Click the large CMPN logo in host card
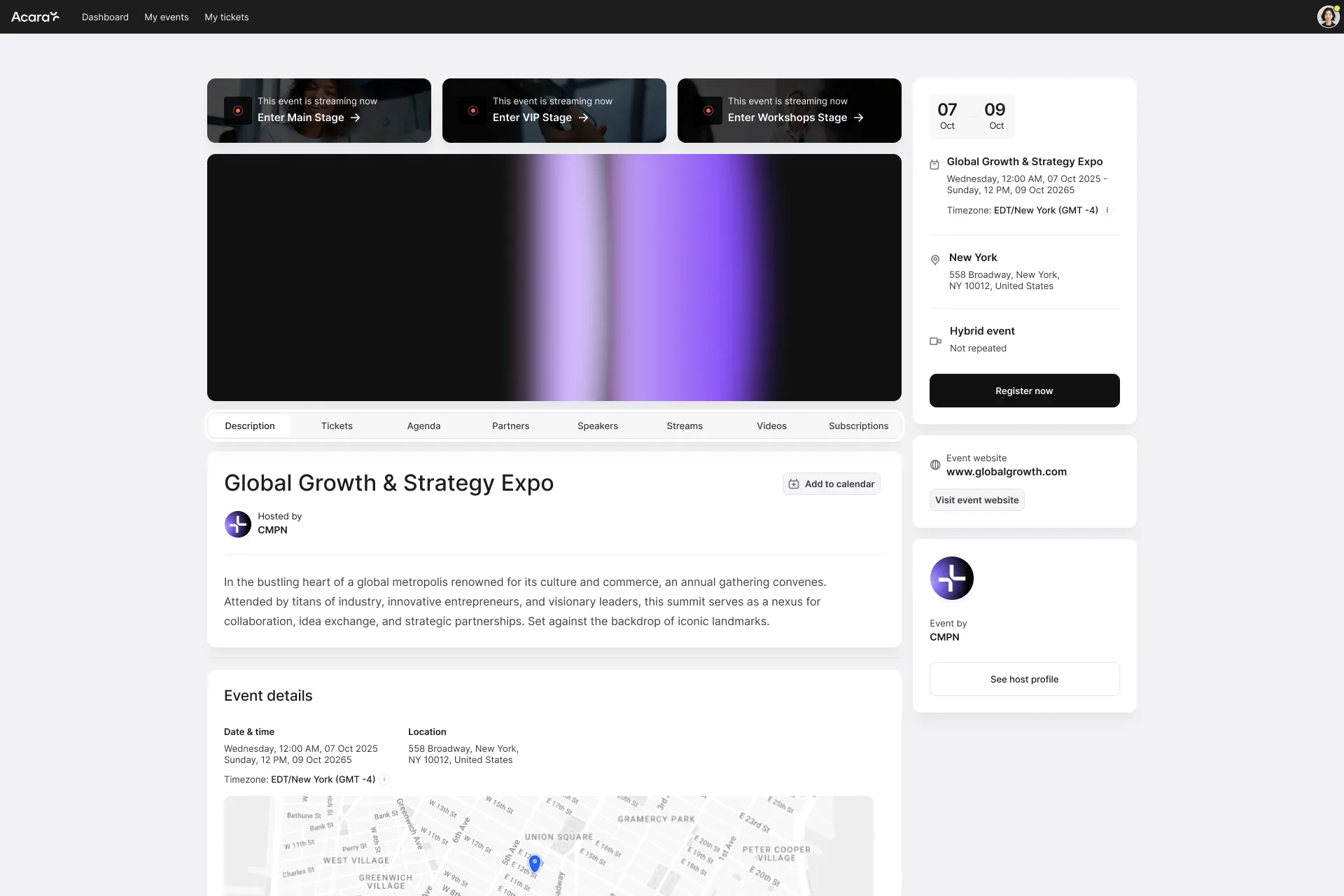Viewport: 1344px width, 896px height. point(951,578)
